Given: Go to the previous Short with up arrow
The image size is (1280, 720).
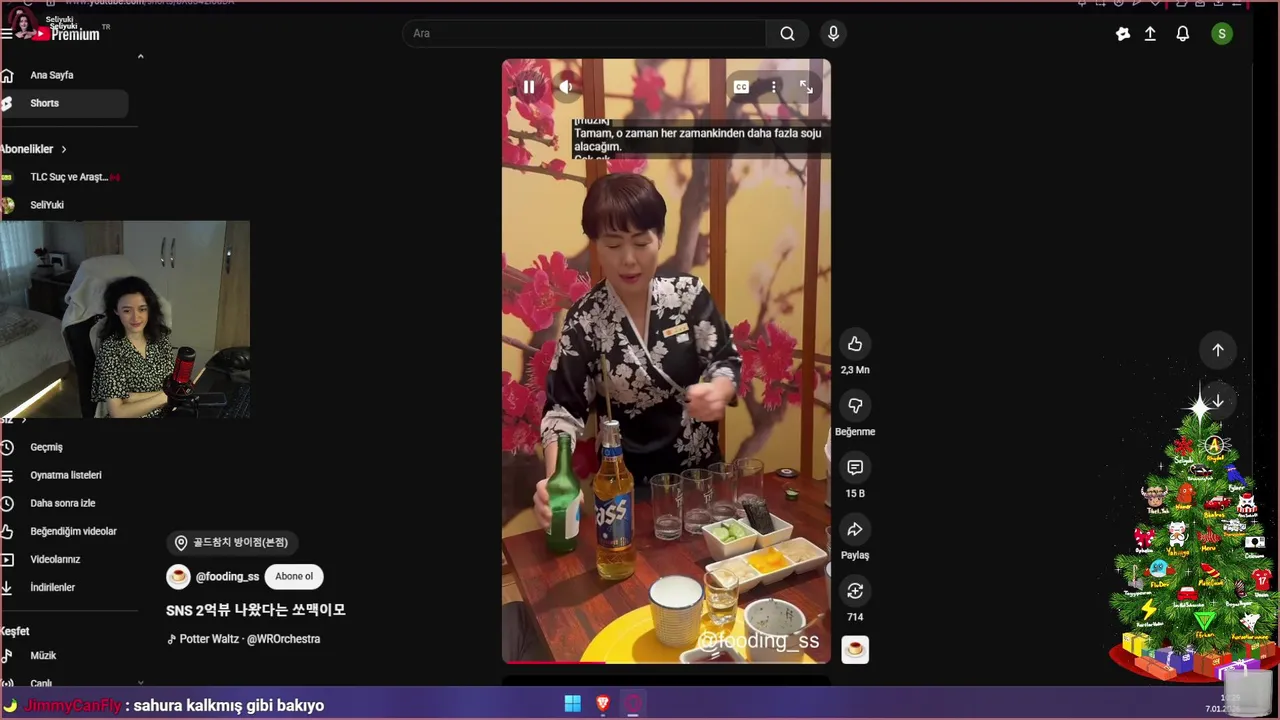Looking at the screenshot, I should click(1218, 350).
